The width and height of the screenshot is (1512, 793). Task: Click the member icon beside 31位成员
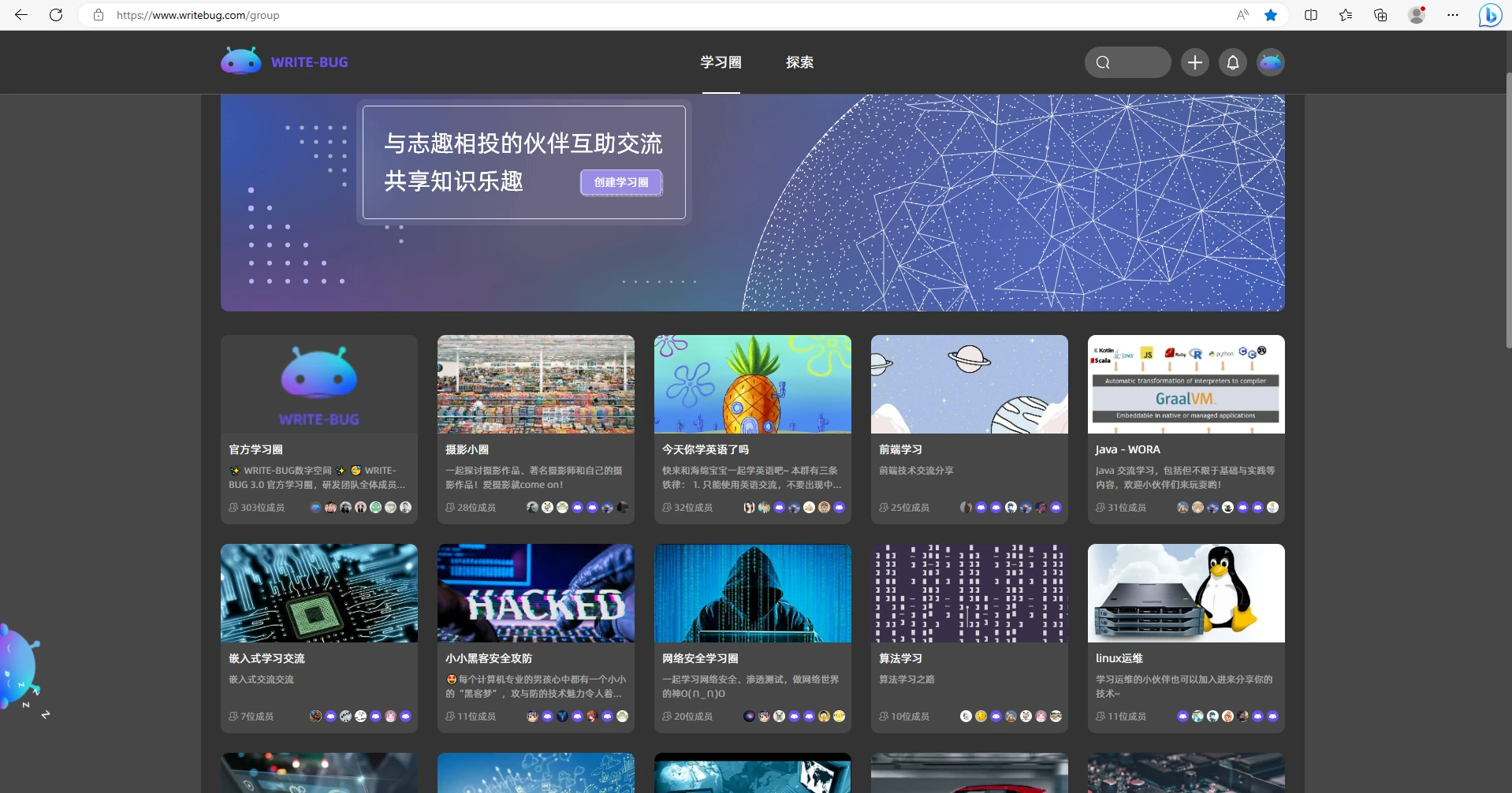[x=1100, y=508]
